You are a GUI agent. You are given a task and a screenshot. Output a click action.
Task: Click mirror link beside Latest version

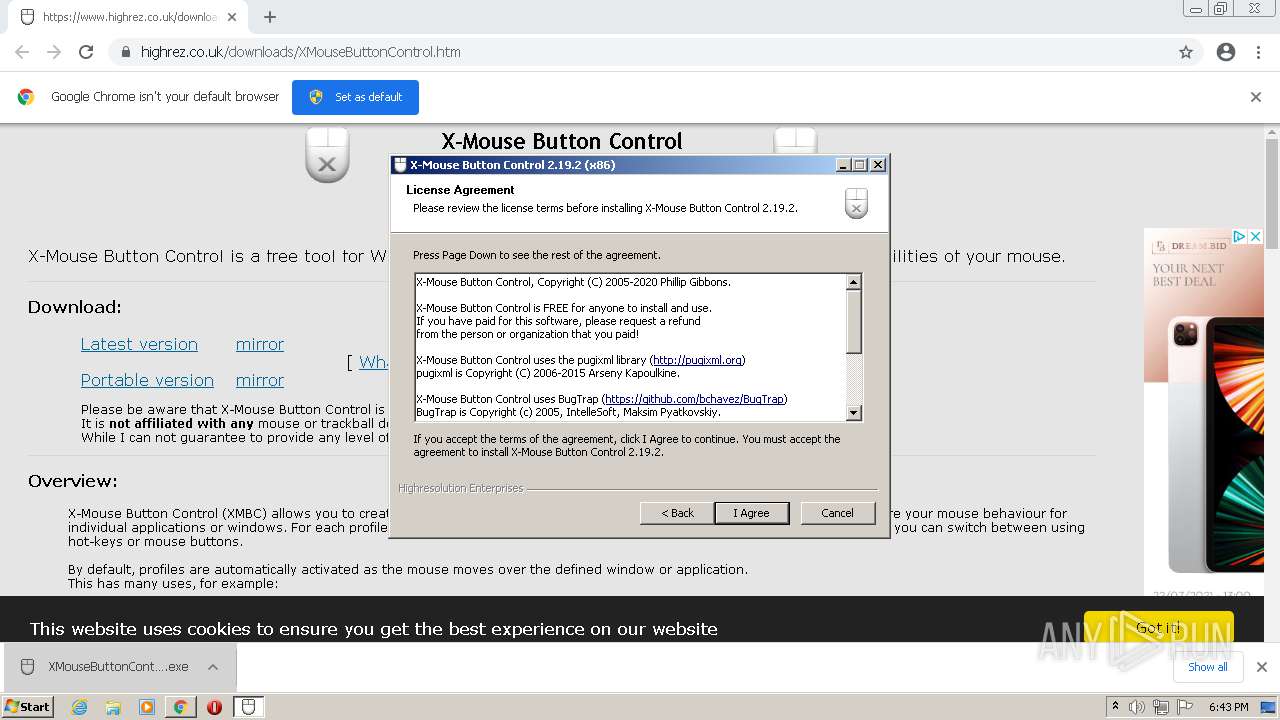260,344
